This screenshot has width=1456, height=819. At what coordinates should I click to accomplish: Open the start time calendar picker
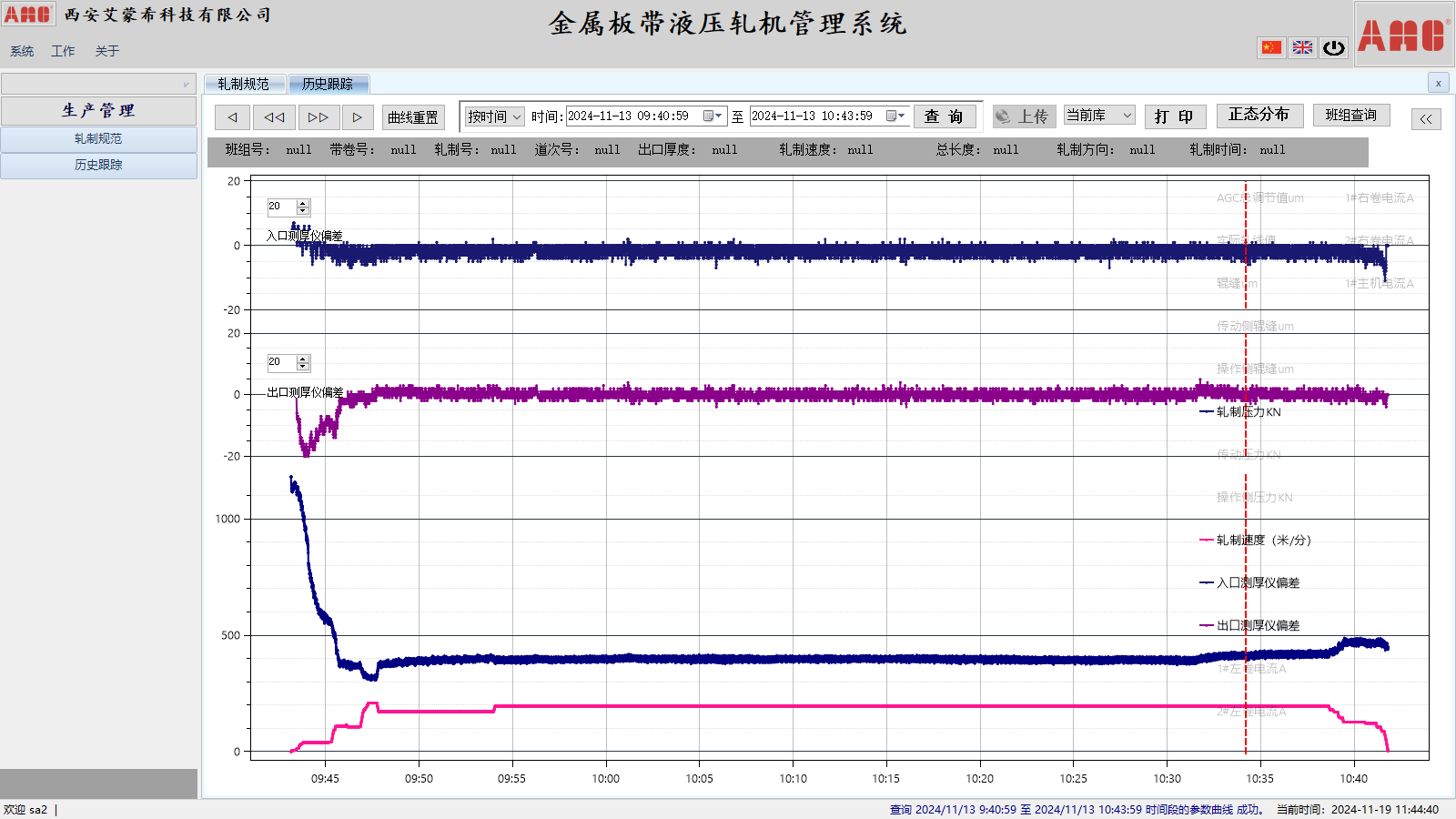(712, 116)
